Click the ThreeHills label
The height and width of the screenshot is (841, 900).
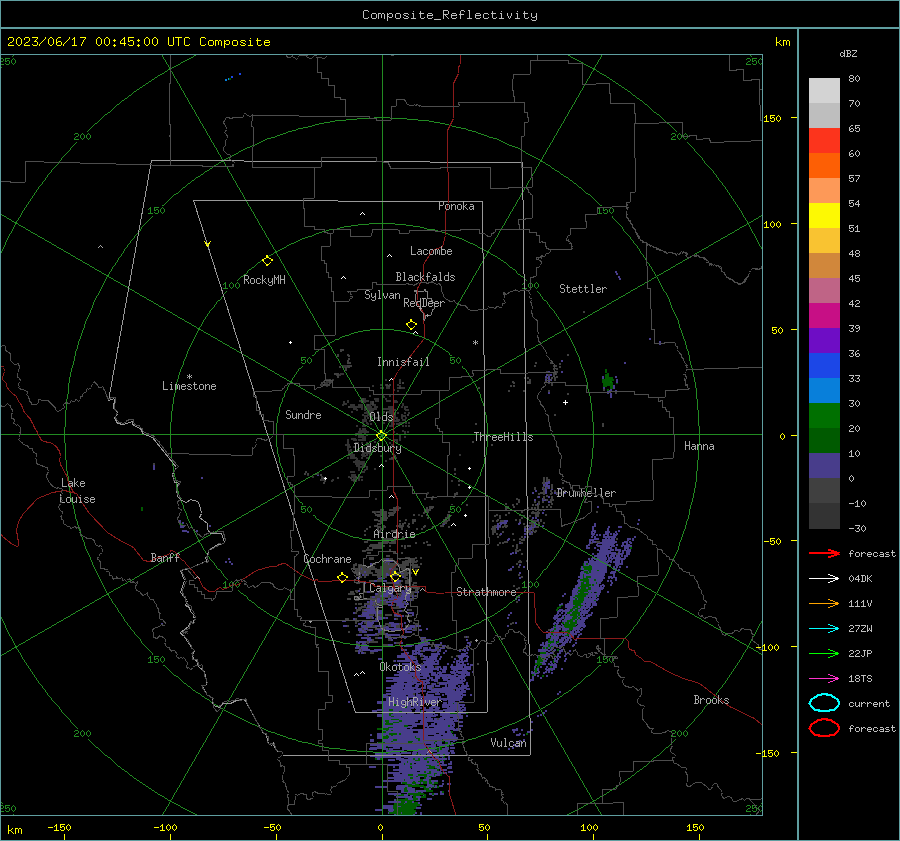[x=503, y=437]
